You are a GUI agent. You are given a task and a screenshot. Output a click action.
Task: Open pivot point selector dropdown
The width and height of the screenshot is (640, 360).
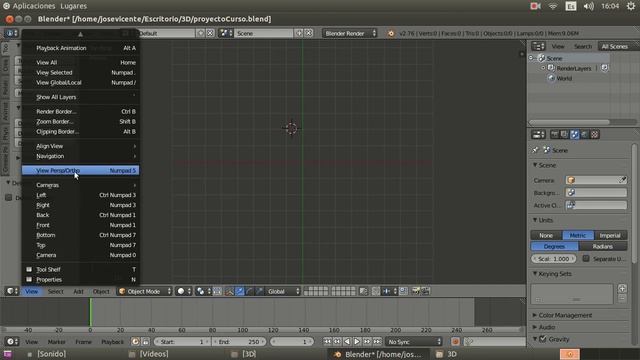(x=203, y=291)
